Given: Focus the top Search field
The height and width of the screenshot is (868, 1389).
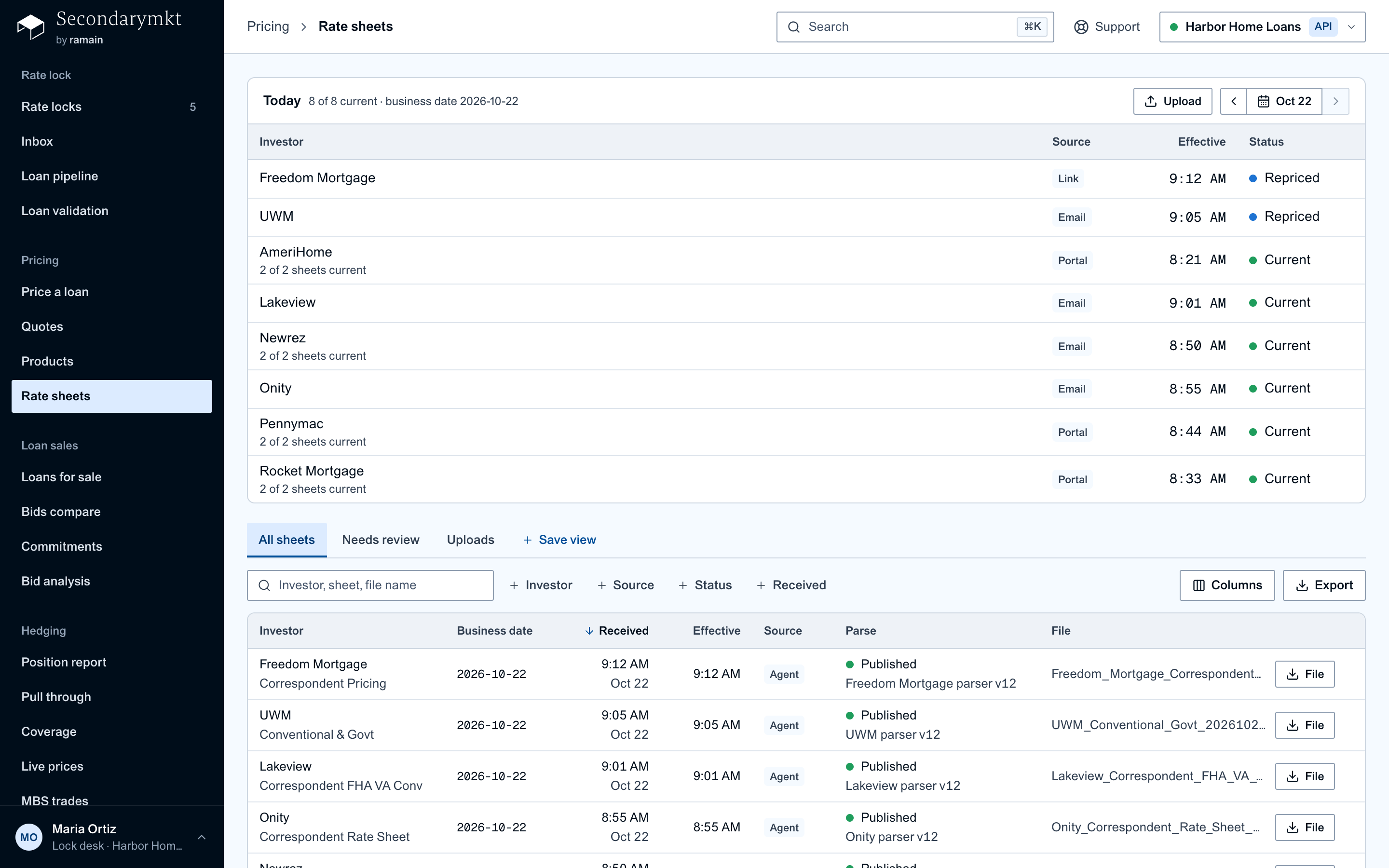Looking at the screenshot, I should click(x=915, y=27).
